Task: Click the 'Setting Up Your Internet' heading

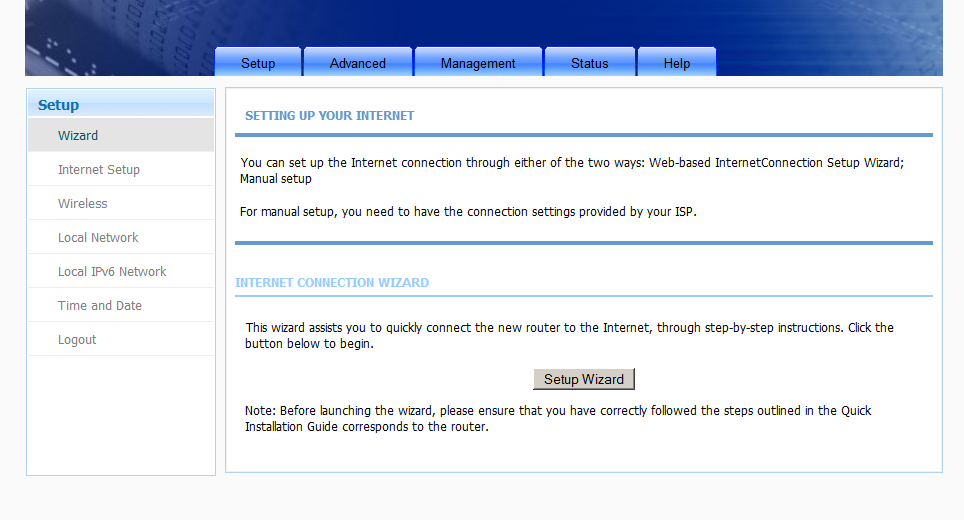Action: click(x=330, y=116)
